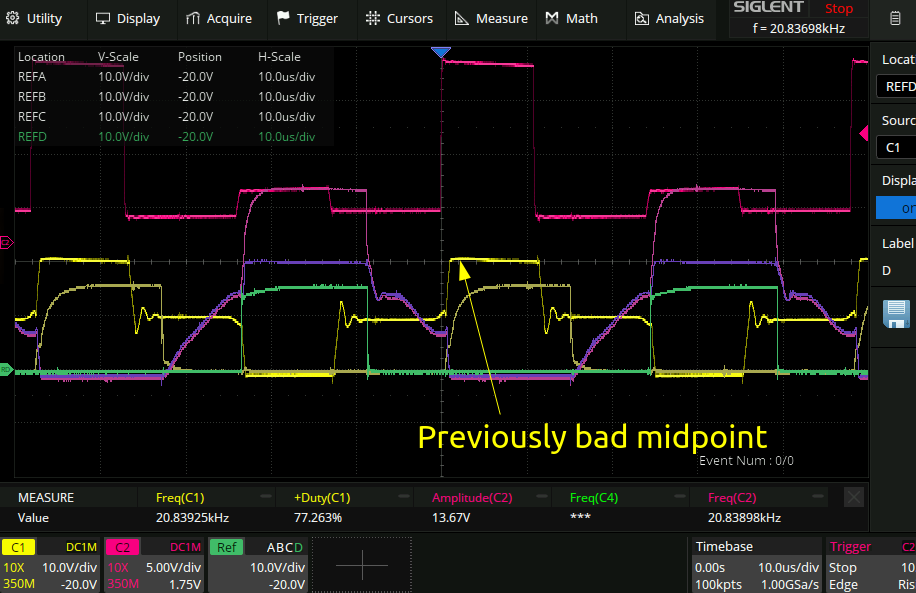Expand the REFD location dropdown
Screen dimensions: 916x593
(896, 87)
